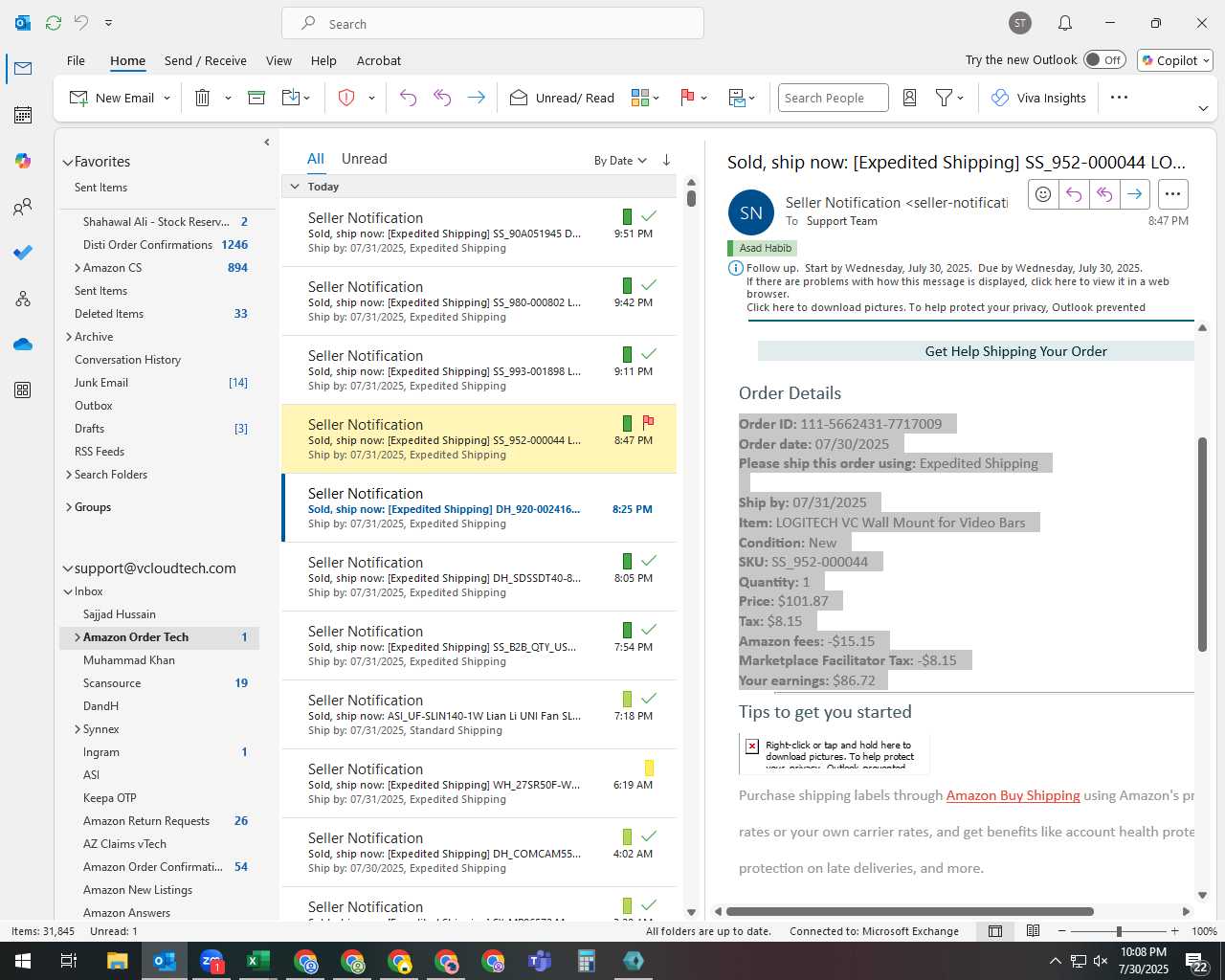The image size is (1225, 980).
Task: Open the notifications bell
Action: [x=1065, y=23]
